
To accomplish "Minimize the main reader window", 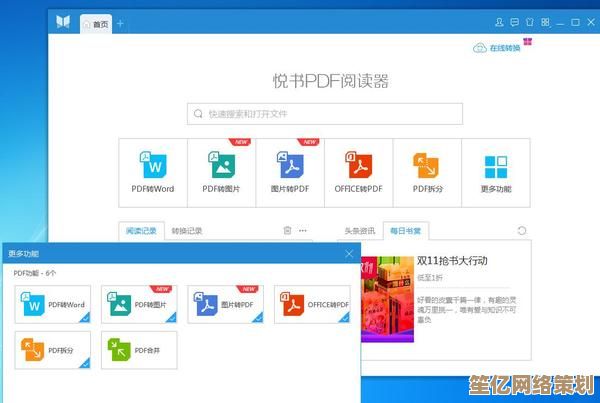I will point(560,23).
